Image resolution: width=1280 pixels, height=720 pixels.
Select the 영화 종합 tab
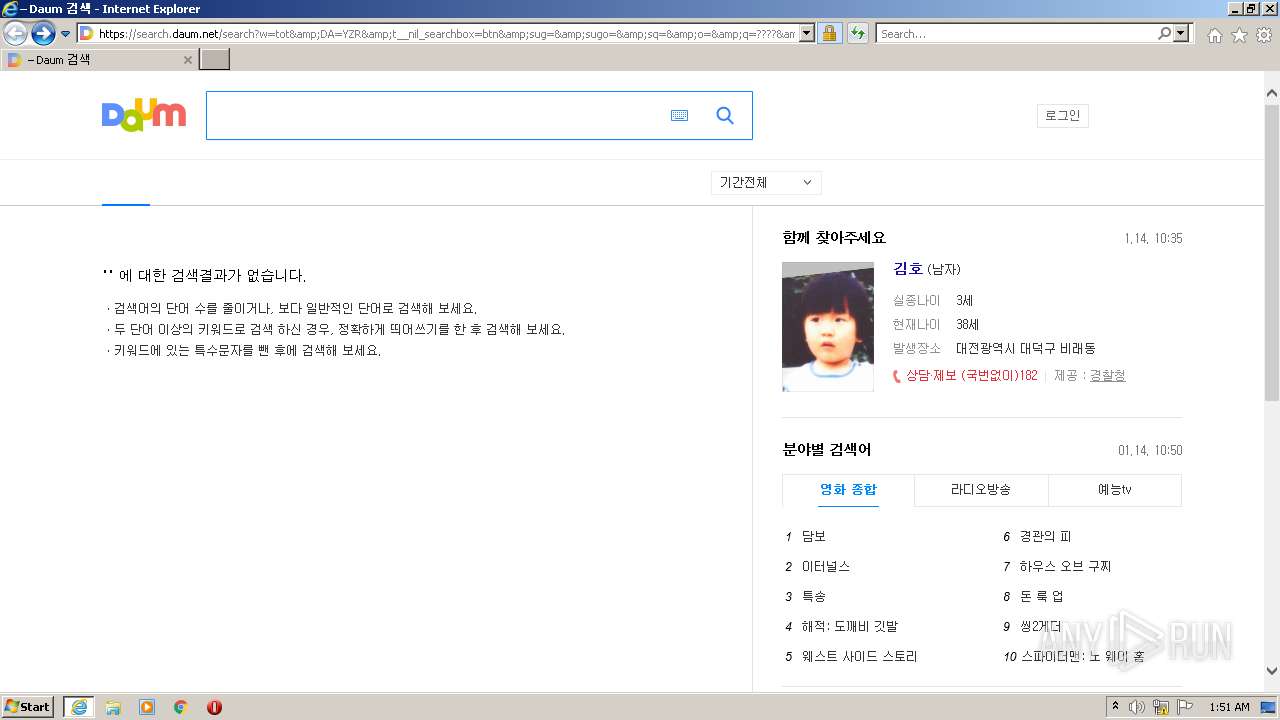[848, 490]
